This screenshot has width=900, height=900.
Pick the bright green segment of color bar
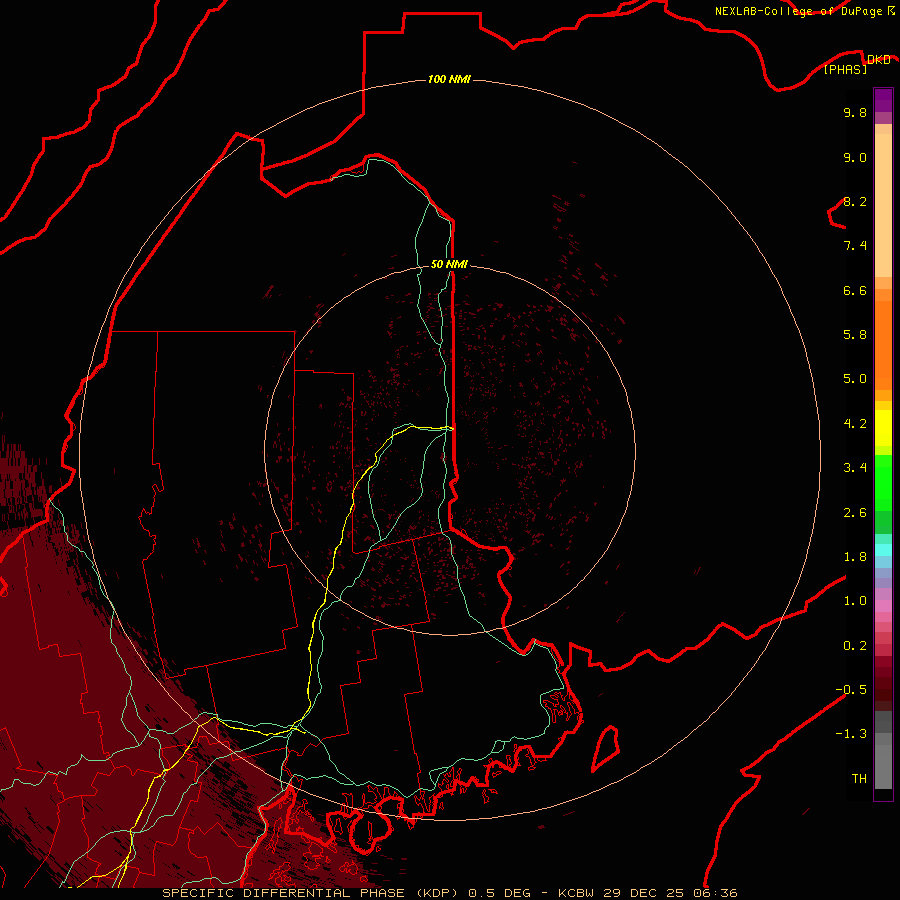tap(883, 483)
